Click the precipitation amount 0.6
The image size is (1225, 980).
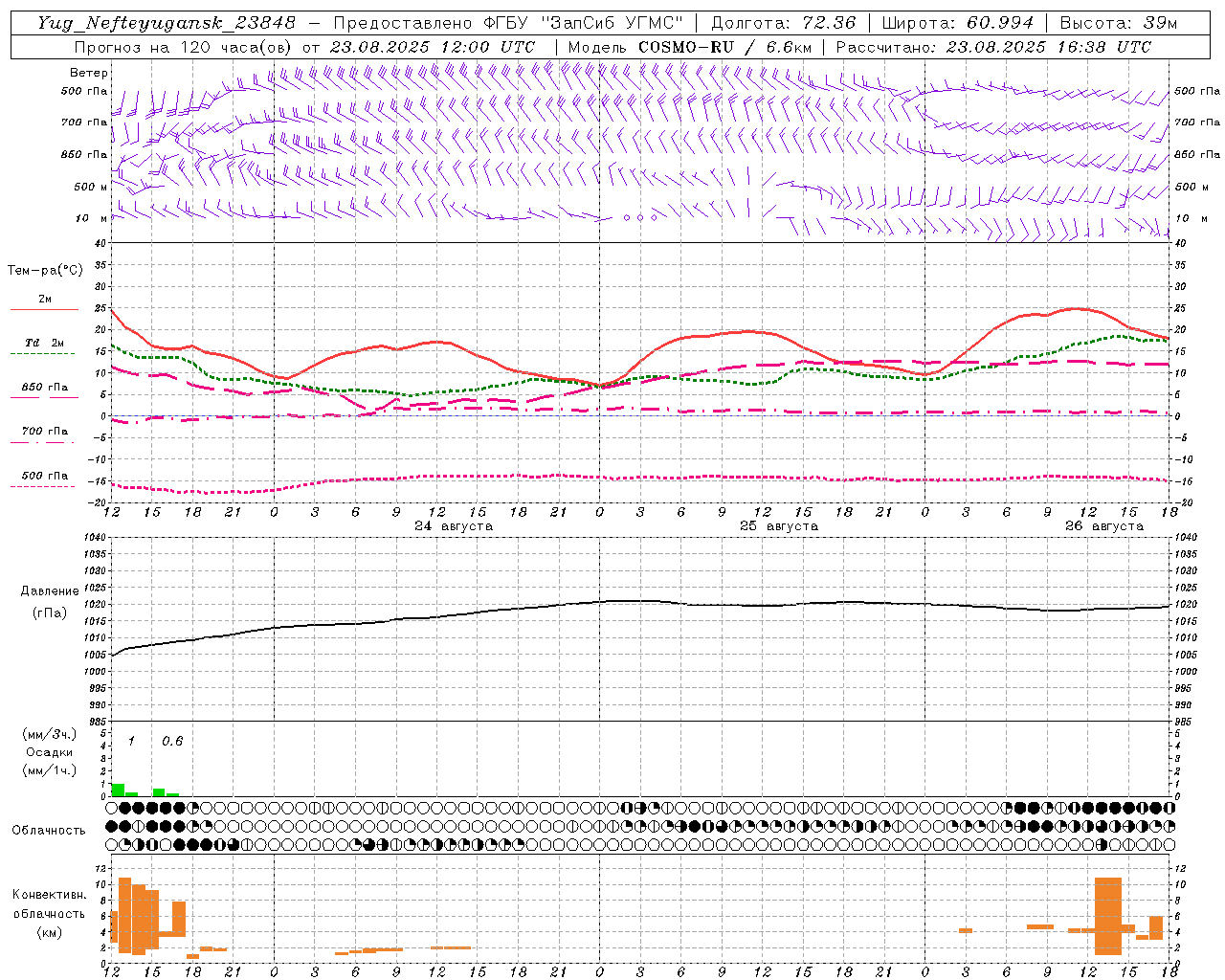172,741
